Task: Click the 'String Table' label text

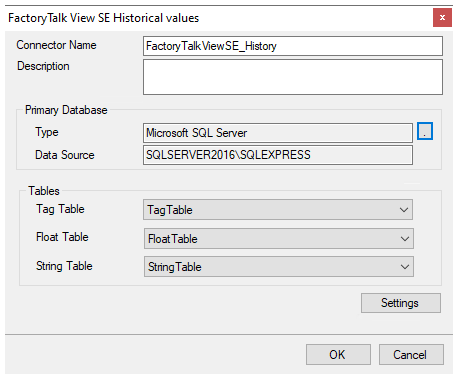Action: [64, 266]
